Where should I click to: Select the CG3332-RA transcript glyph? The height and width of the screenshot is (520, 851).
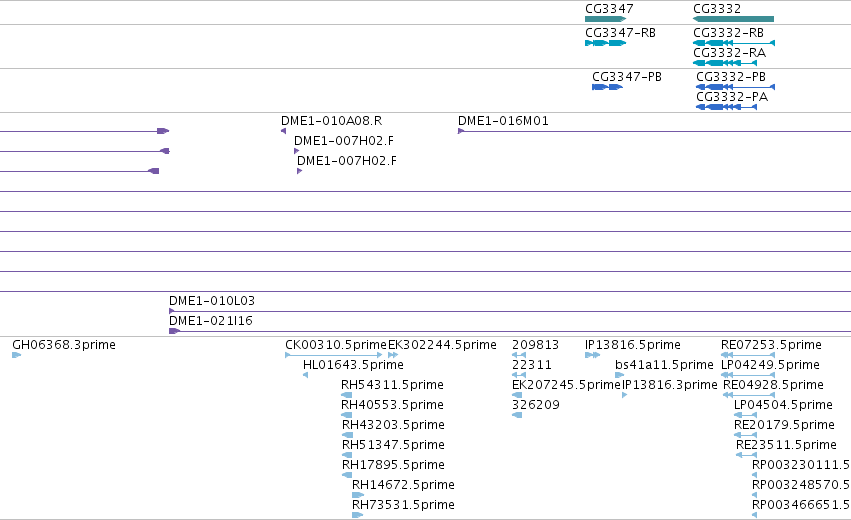(725, 63)
